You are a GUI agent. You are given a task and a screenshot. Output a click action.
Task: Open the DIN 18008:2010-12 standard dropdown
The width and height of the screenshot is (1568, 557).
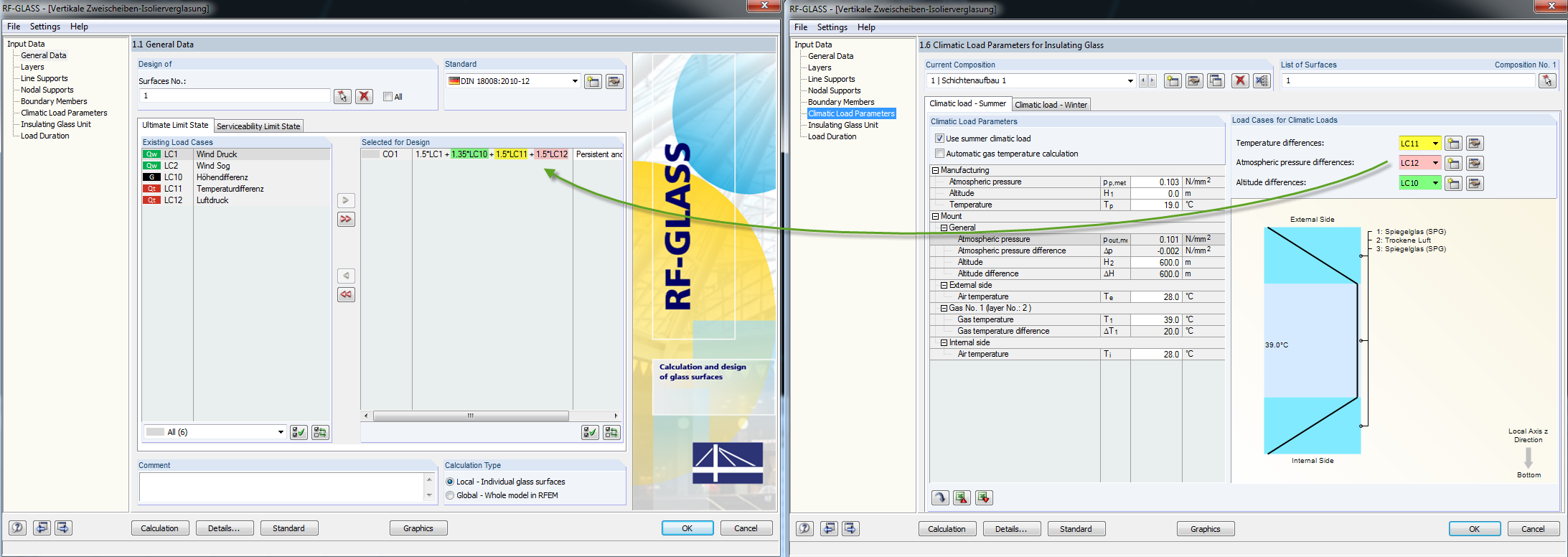pyautogui.click(x=575, y=81)
